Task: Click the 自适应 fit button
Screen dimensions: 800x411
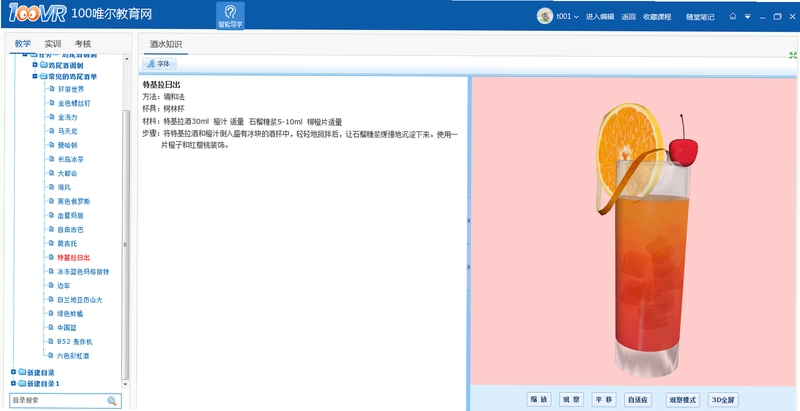Action: (x=638, y=400)
